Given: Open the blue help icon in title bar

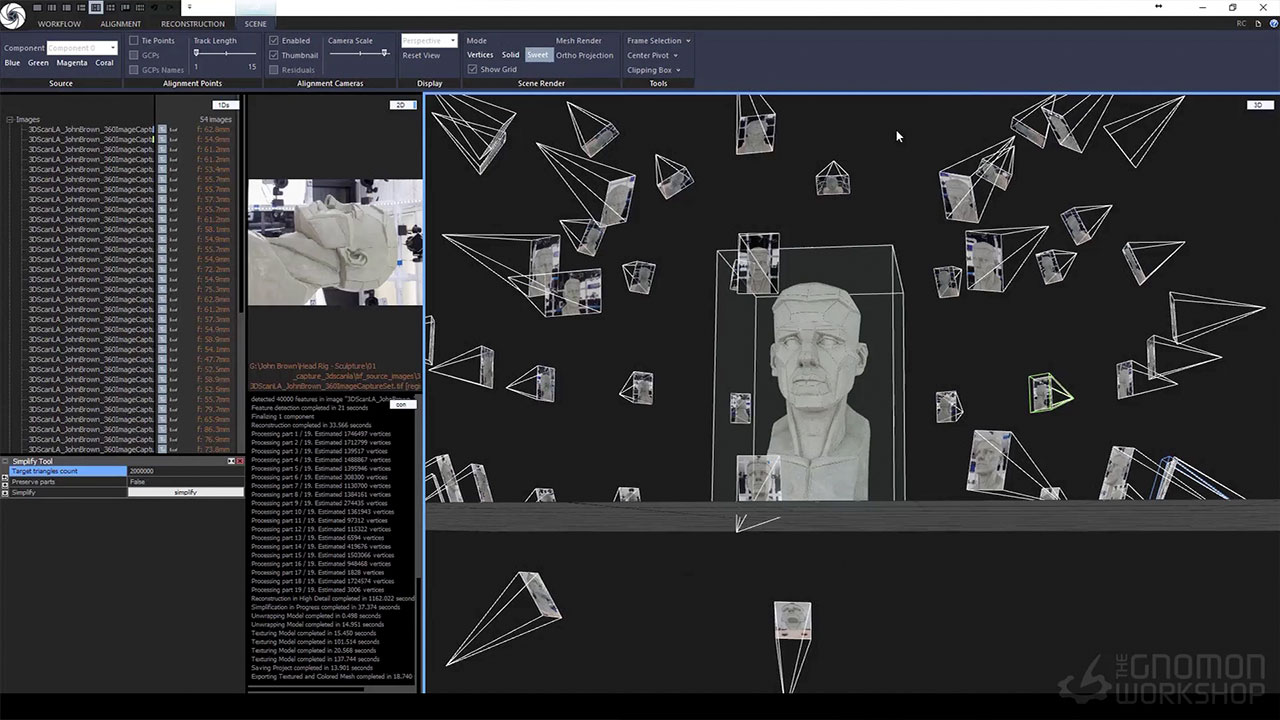Looking at the screenshot, I should [1270, 23].
